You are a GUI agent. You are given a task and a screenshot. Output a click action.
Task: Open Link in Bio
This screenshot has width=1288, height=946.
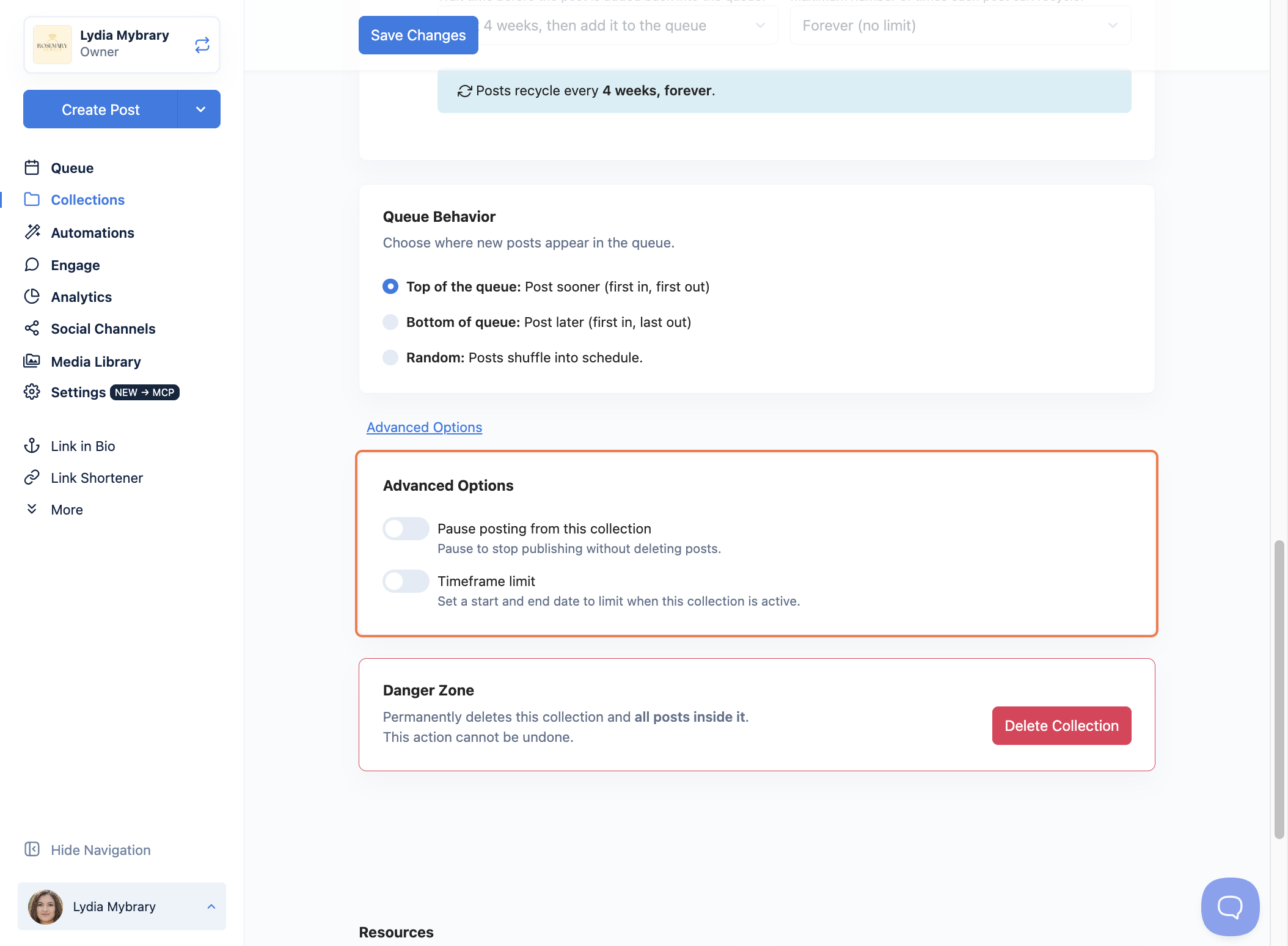pyautogui.click(x=82, y=446)
